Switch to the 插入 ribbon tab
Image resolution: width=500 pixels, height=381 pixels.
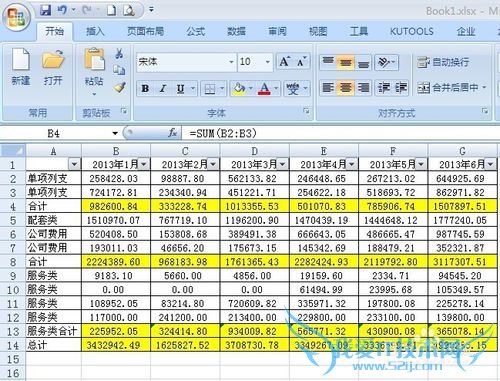click(x=95, y=31)
